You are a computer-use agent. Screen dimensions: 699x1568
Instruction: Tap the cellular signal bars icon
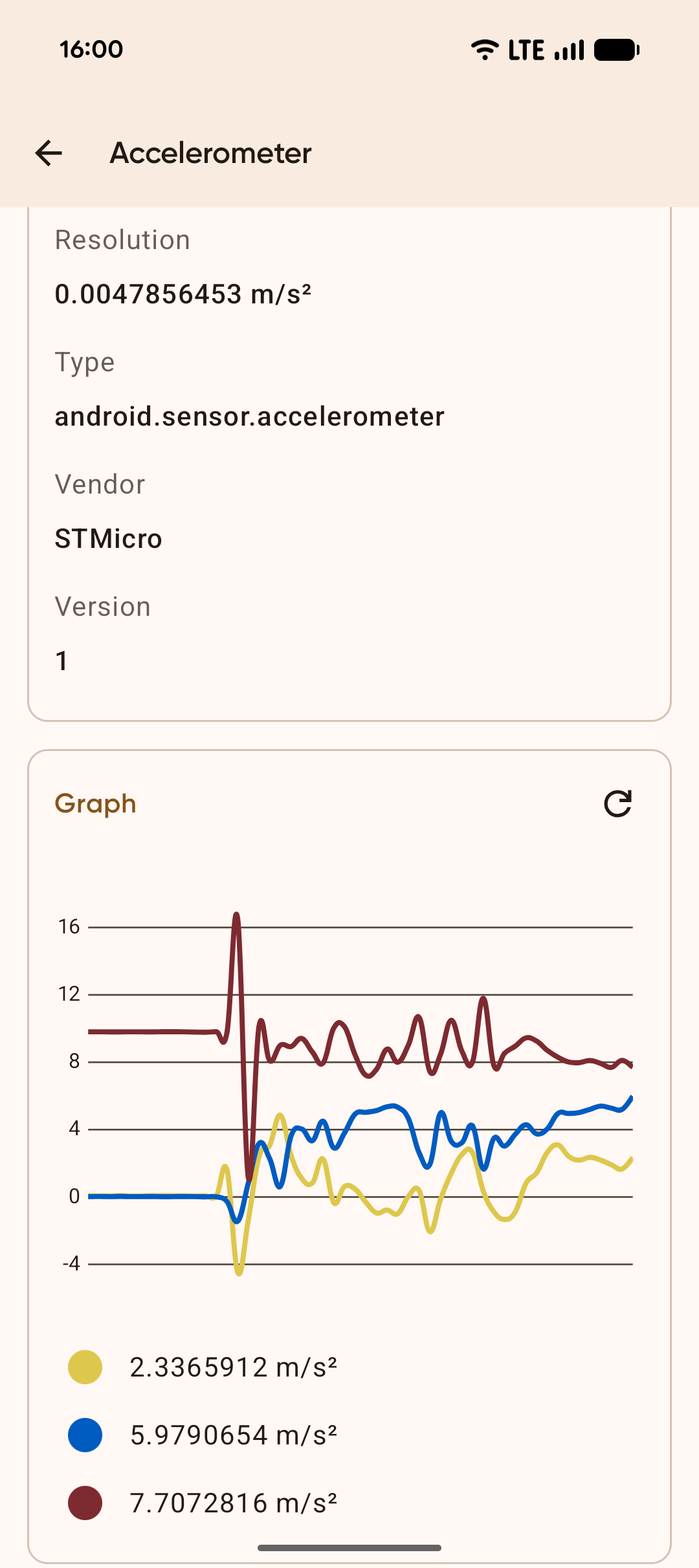tap(570, 50)
